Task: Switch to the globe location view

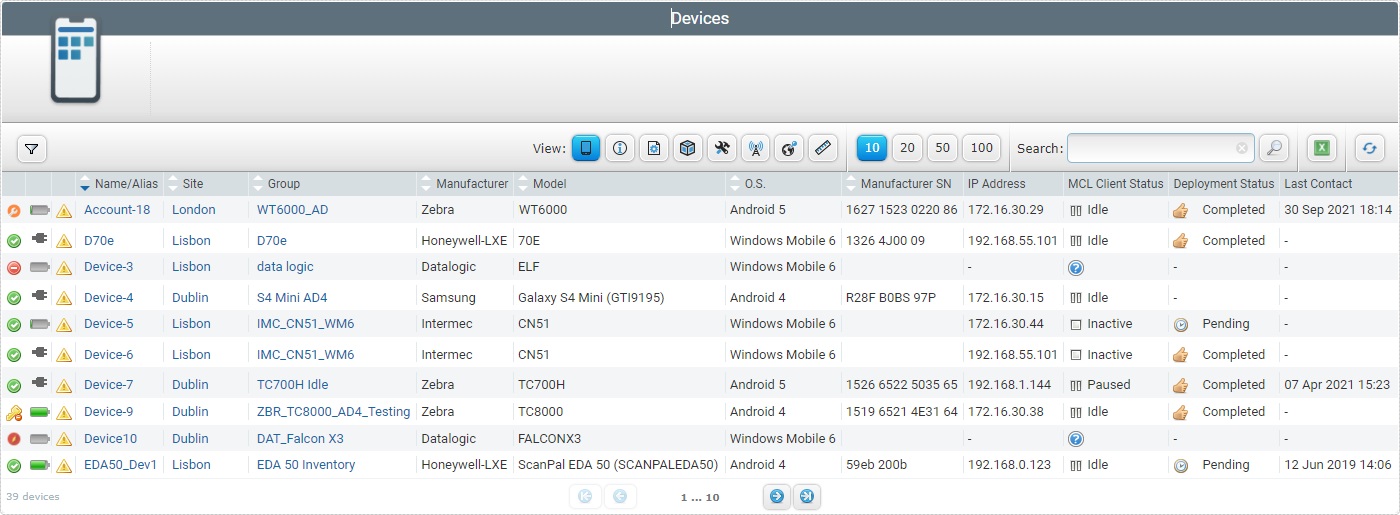Action: [789, 148]
